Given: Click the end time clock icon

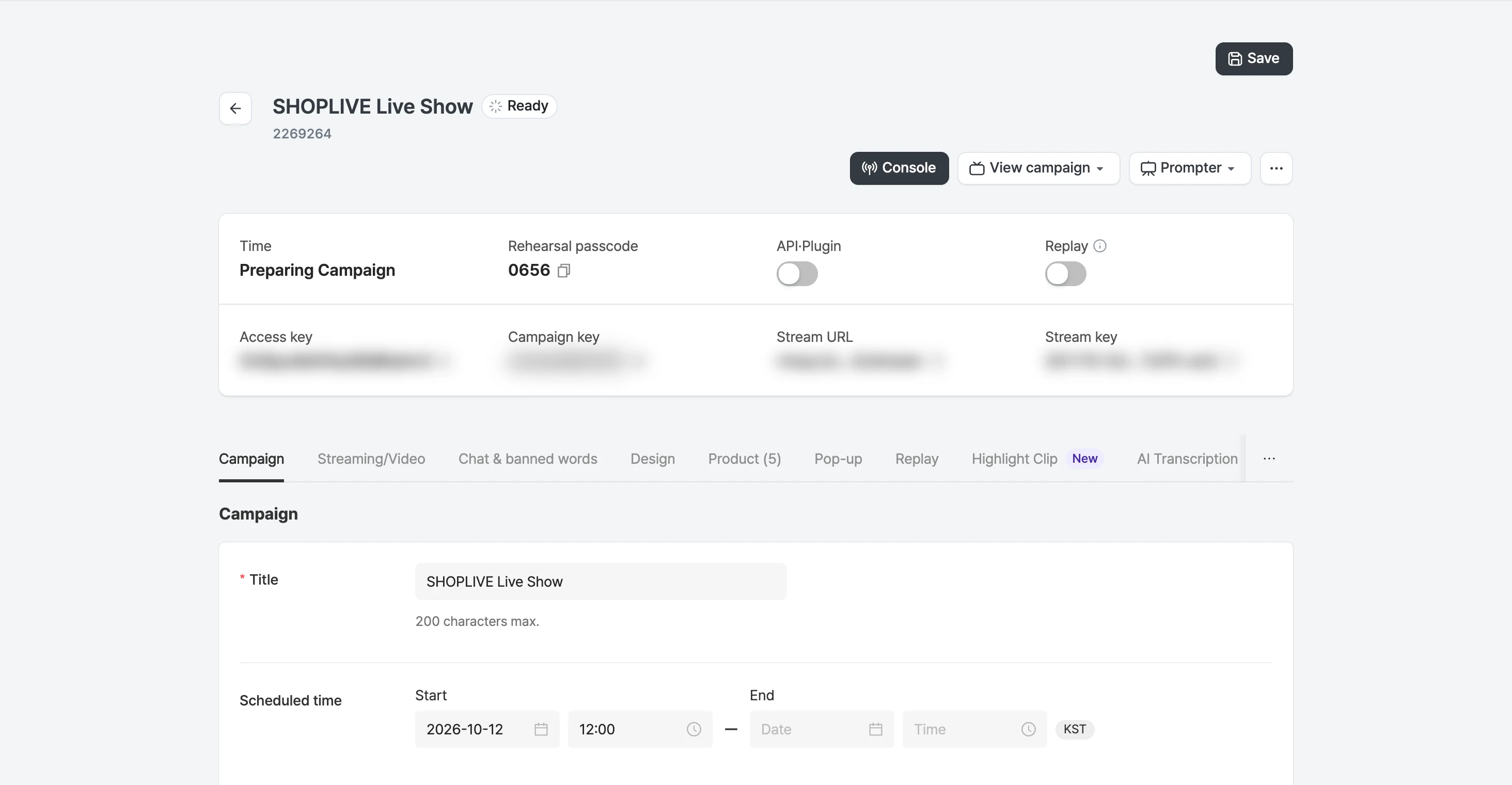Looking at the screenshot, I should [1028, 729].
